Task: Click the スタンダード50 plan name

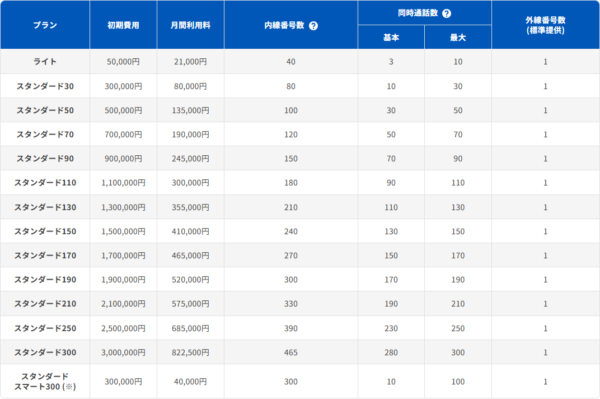Action: (x=45, y=110)
